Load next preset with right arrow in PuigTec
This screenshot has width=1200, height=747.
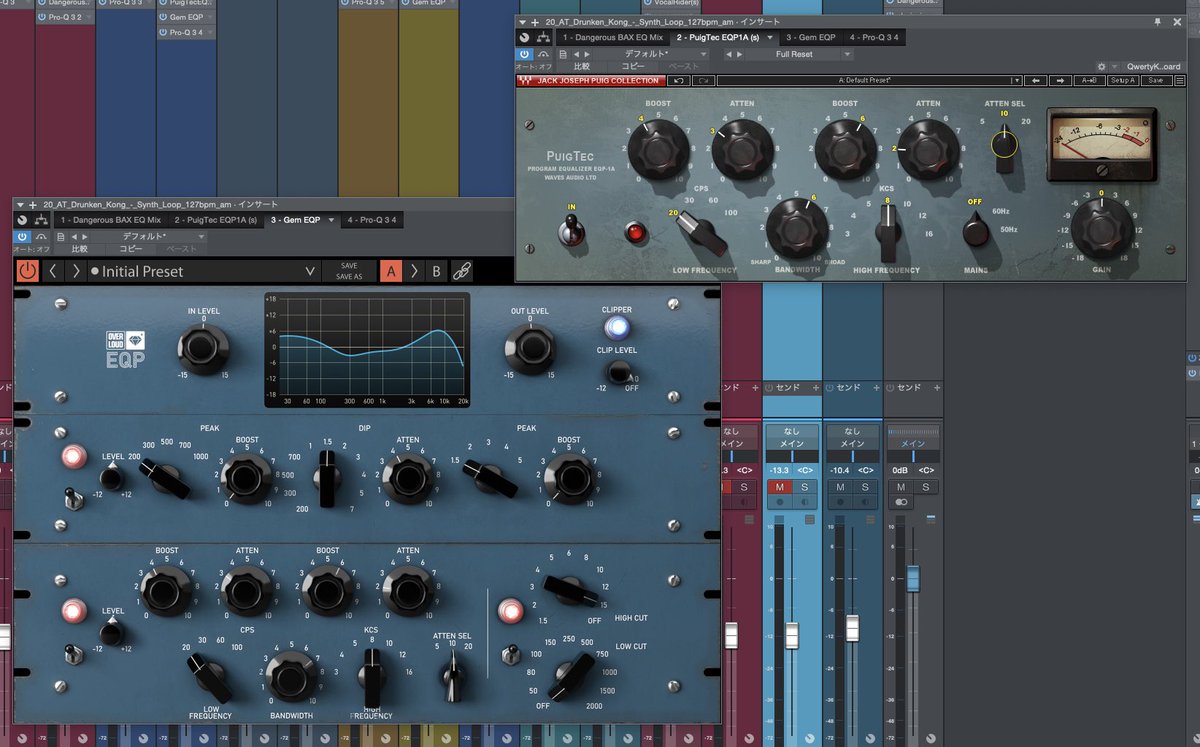pyautogui.click(x=1060, y=80)
